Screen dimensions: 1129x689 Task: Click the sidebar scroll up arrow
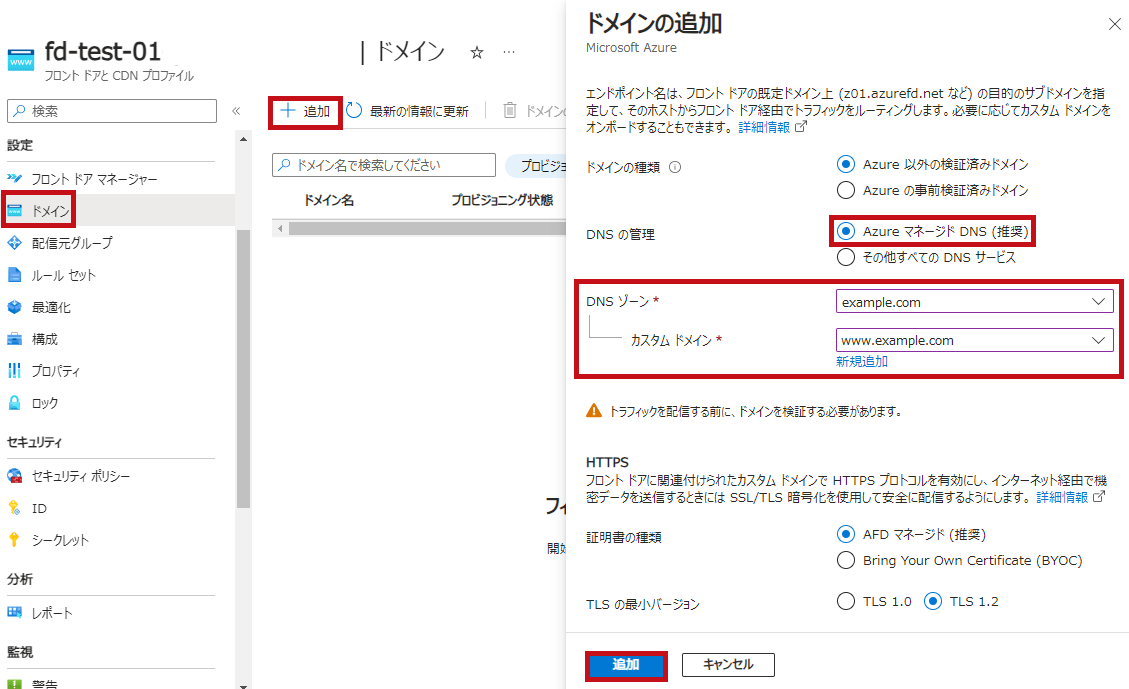tap(243, 139)
